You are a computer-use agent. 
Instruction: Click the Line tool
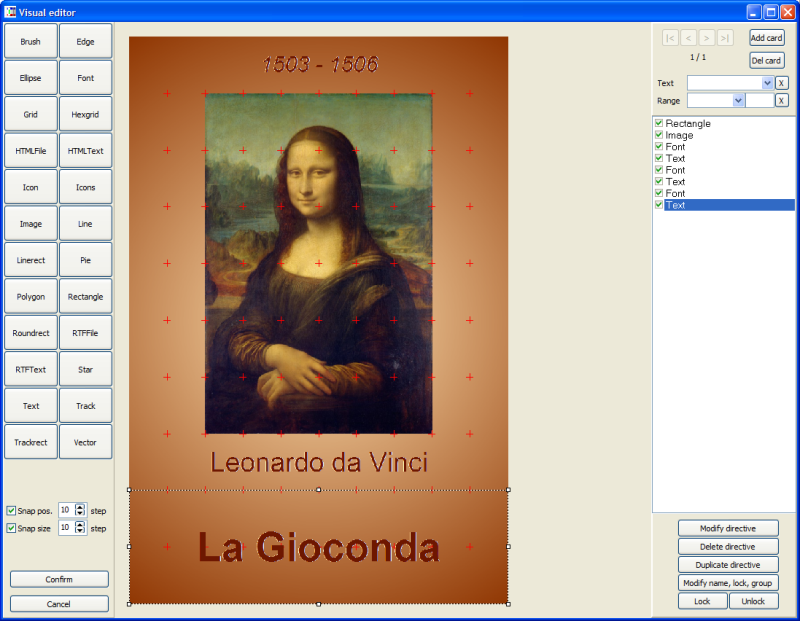85,223
